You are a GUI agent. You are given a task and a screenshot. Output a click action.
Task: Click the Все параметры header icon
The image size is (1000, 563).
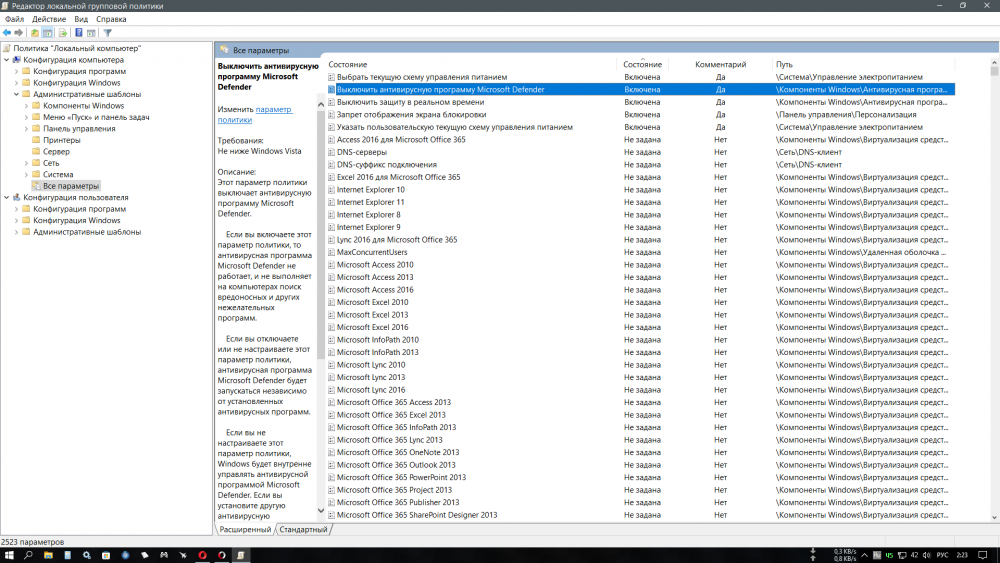224,50
